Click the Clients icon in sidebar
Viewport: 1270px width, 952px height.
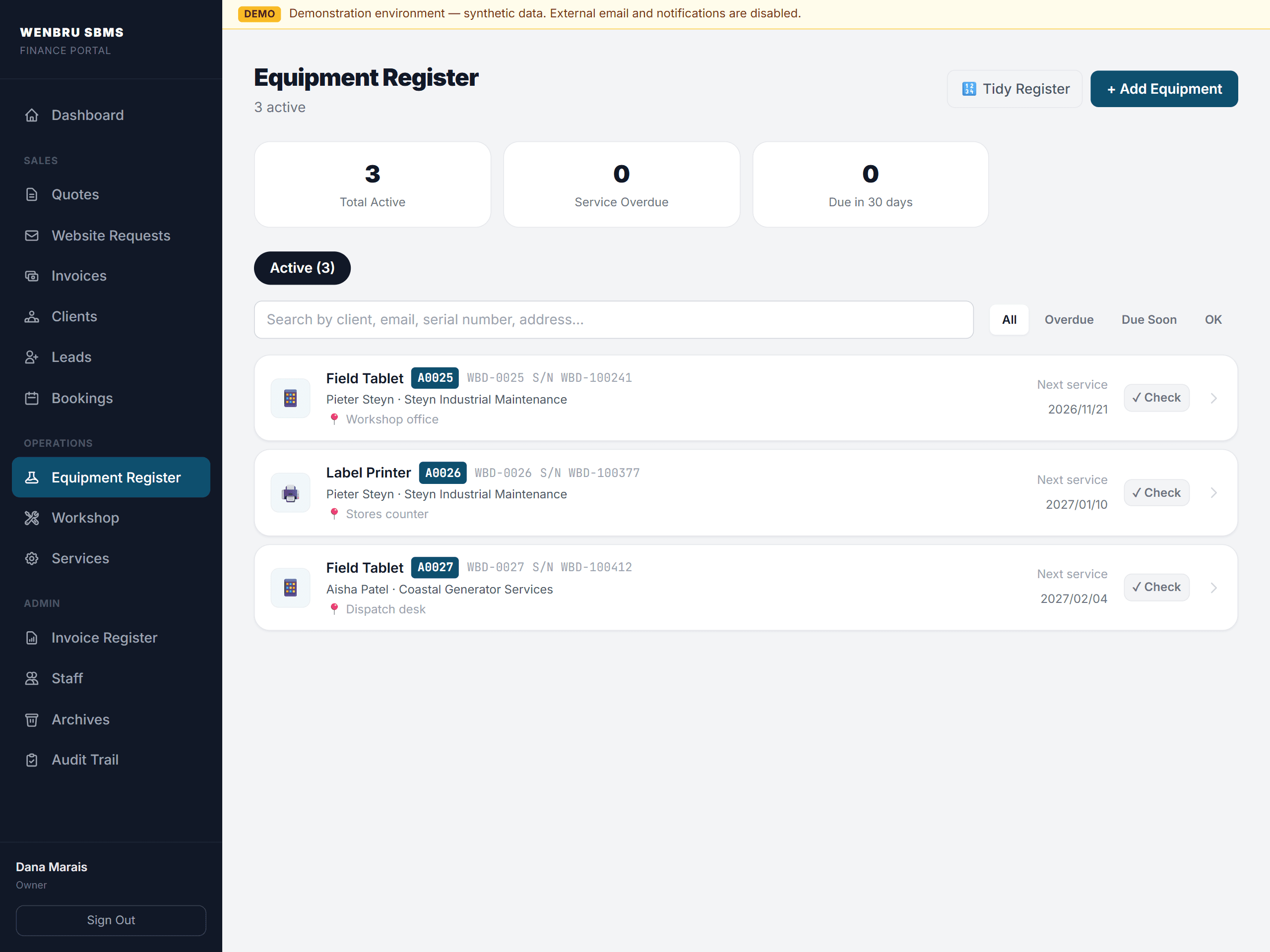click(32, 317)
